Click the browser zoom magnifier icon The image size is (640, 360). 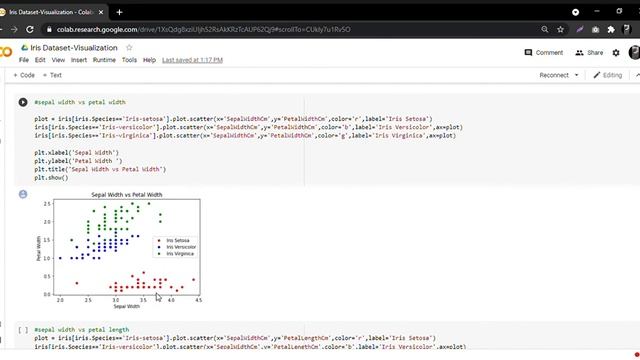tap(544, 29)
